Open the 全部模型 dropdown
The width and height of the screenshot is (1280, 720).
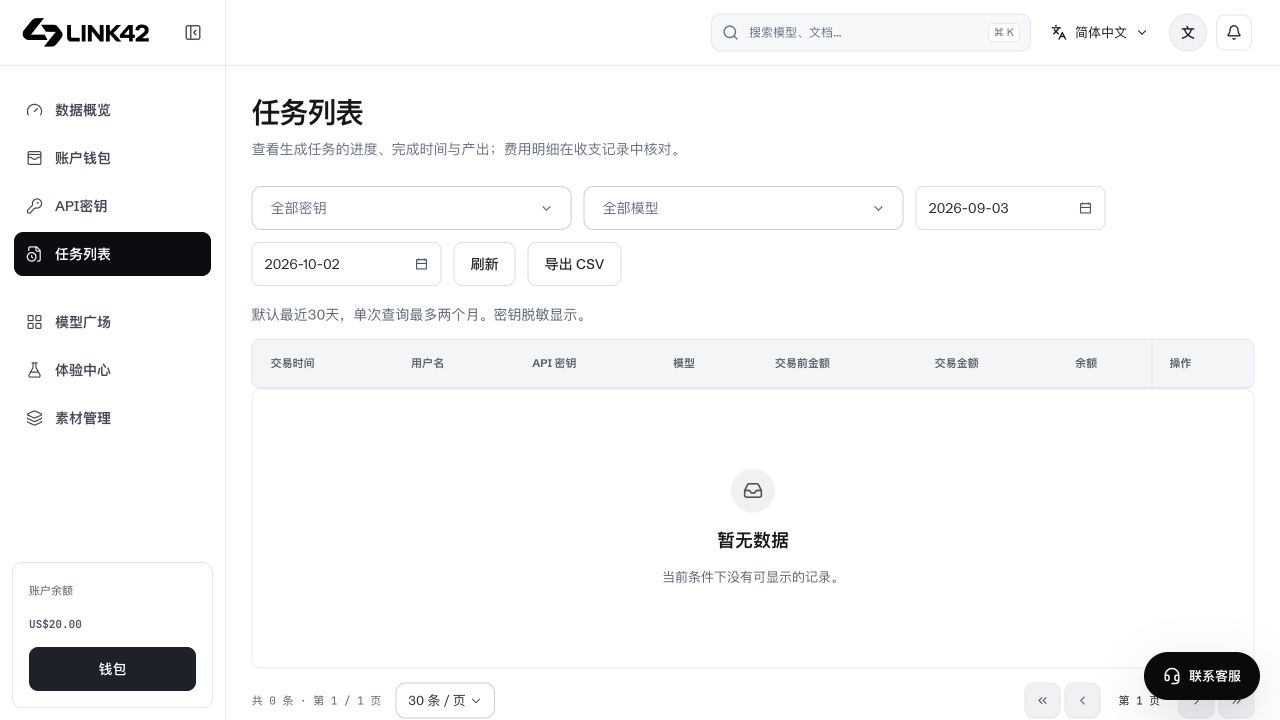pos(743,208)
